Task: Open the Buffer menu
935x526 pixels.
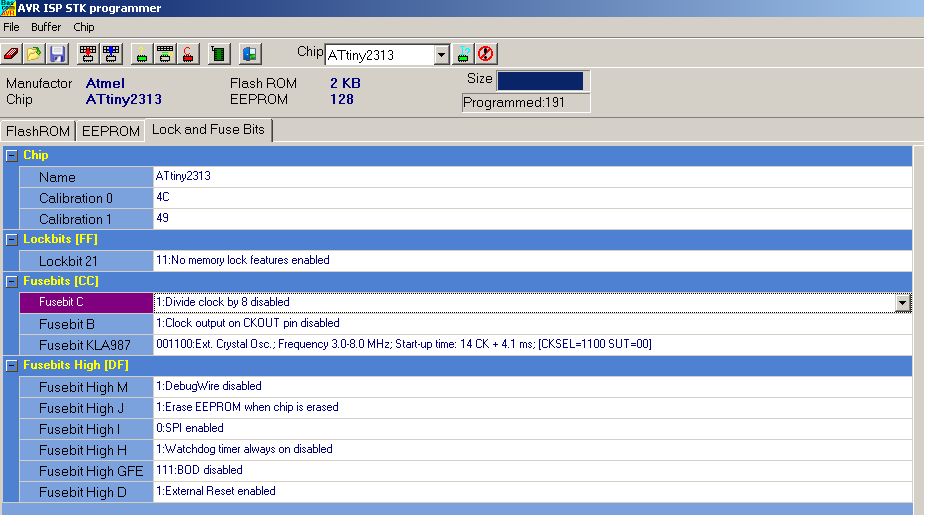Action: (x=46, y=27)
